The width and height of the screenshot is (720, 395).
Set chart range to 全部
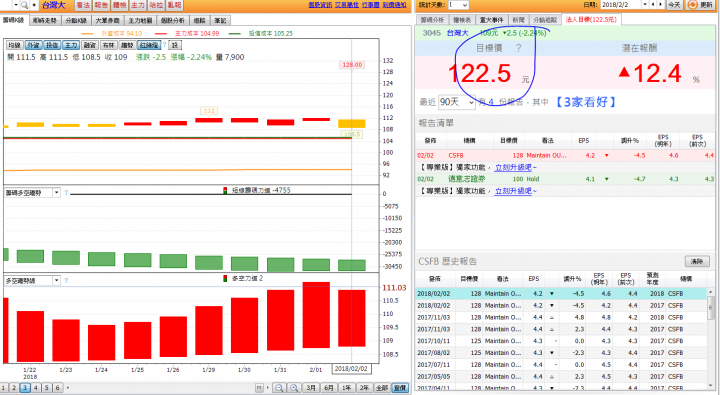pyautogui.click(x=382, y=388)
